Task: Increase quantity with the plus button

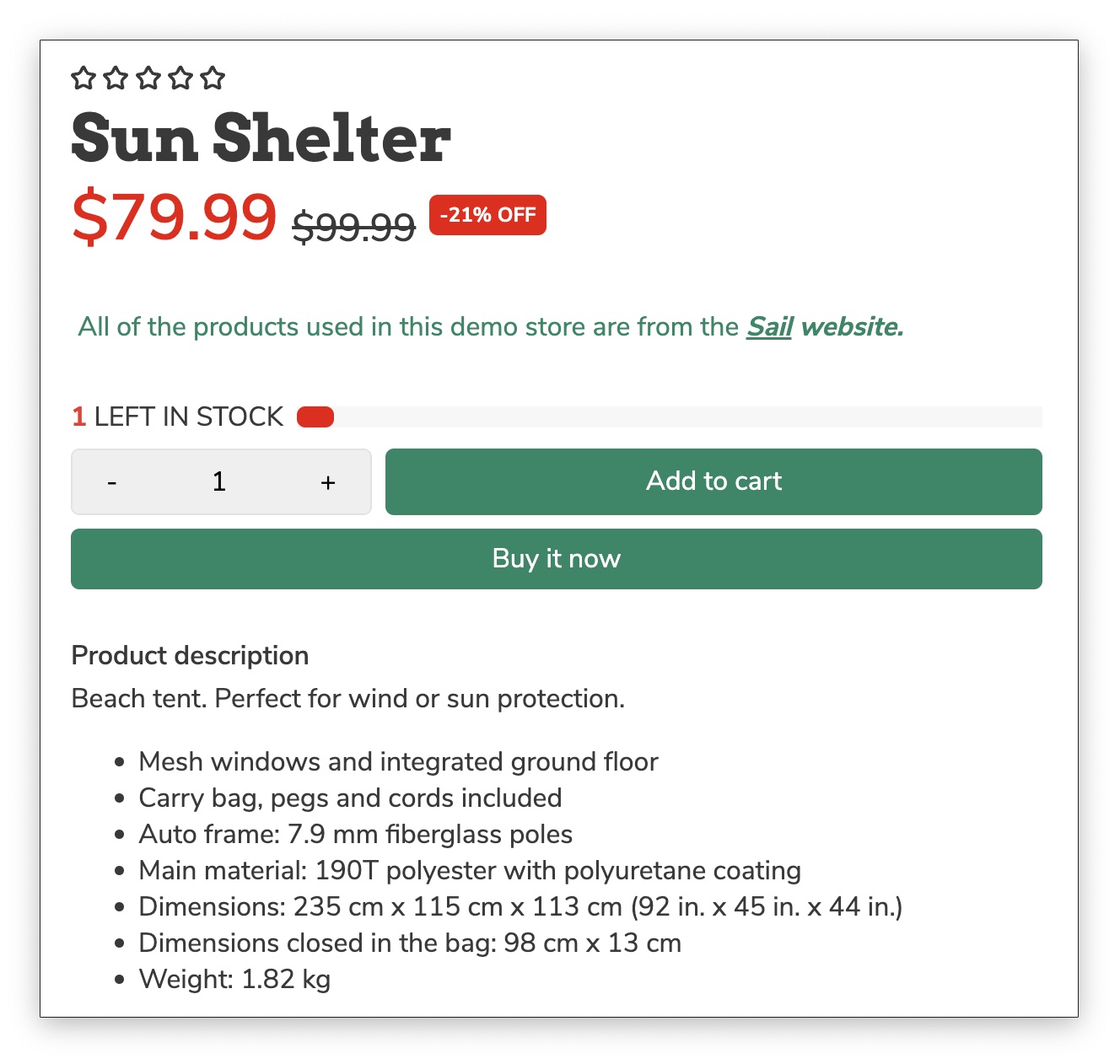Action: 328,482
